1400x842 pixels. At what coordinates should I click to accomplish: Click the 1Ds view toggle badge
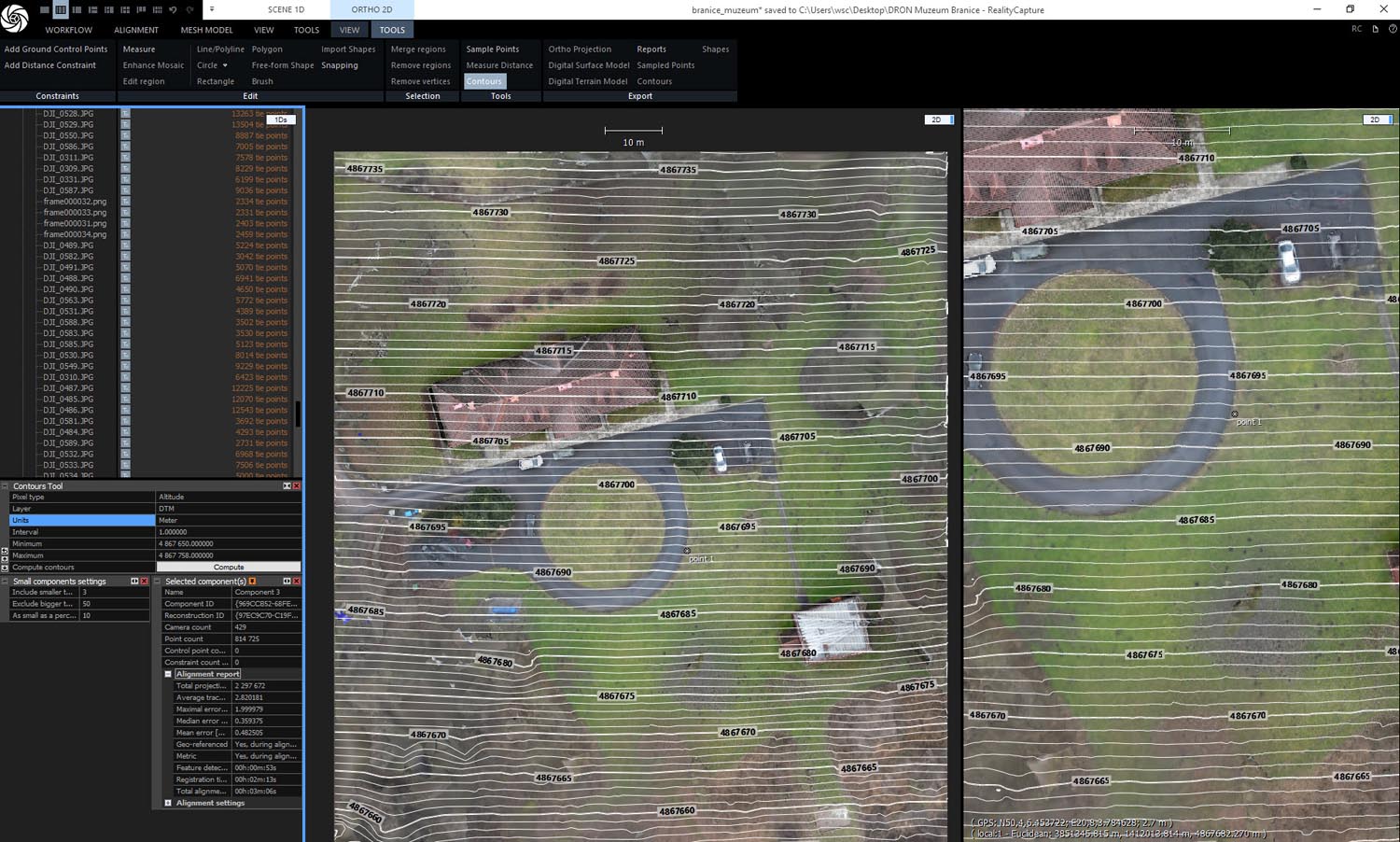pyautogui.click(x=281, y=119)
